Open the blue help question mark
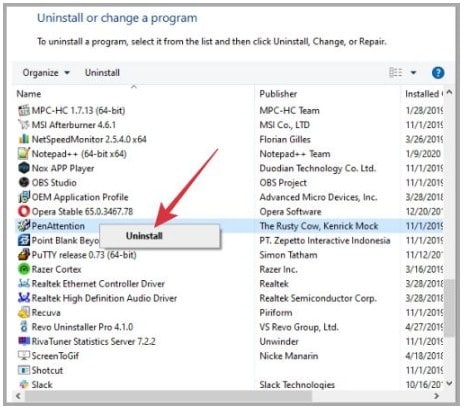 [x=438, y=73]
